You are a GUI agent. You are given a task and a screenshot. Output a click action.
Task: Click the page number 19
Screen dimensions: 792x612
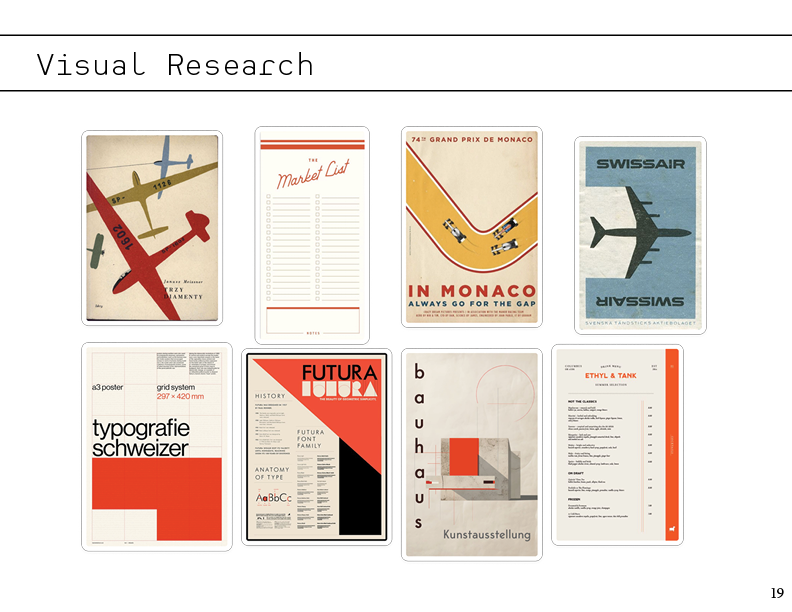click(777, 593)
